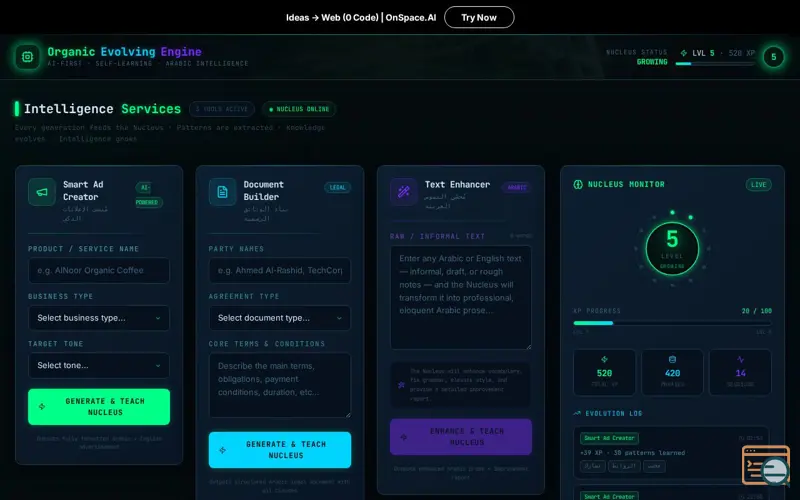Open the Select tone dropdown
Viewport: 800px width, 500px height.
pyautogui.click(x=99, y=365)
